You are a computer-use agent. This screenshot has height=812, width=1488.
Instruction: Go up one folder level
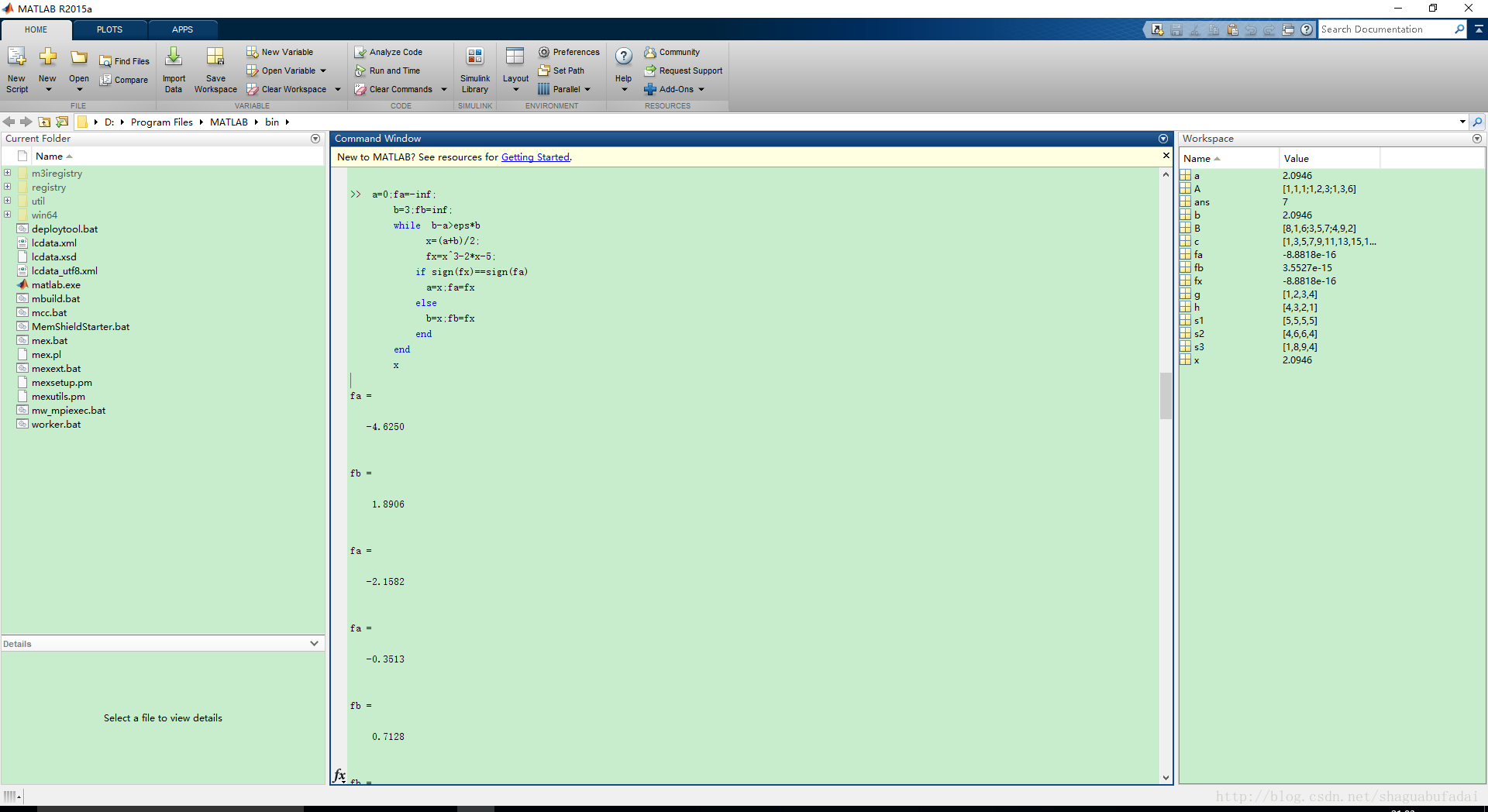44,122
